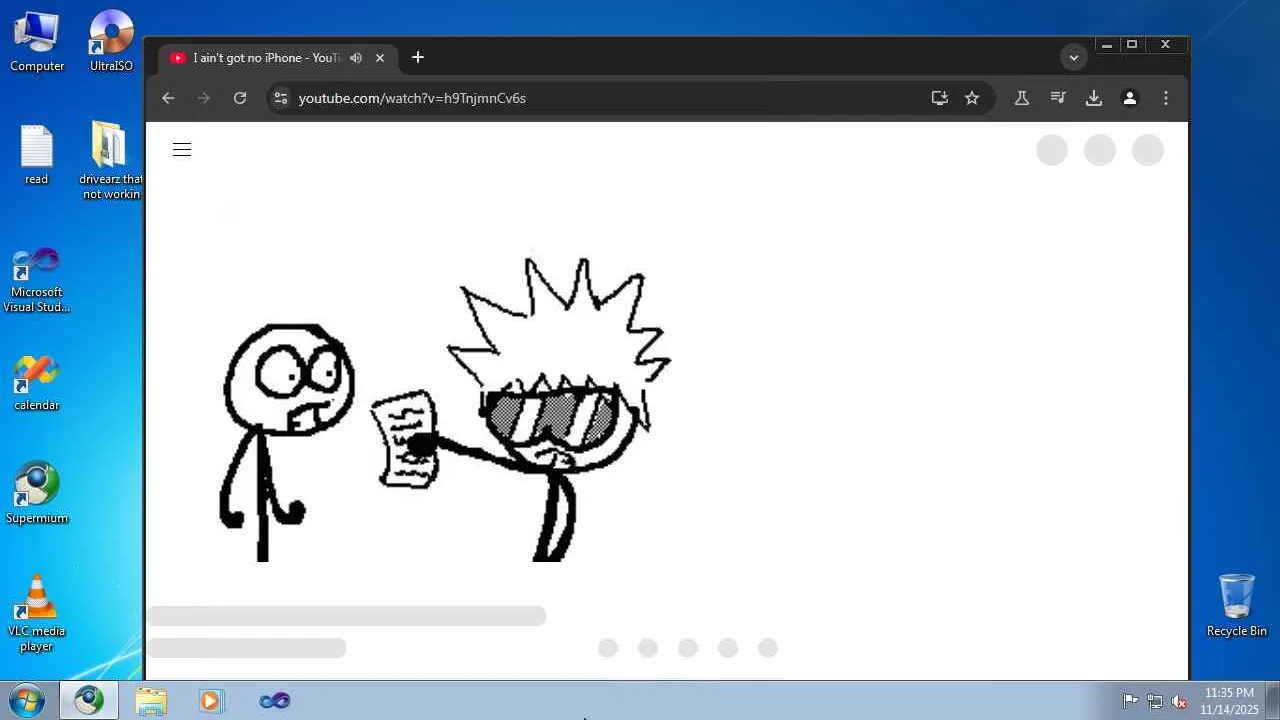
Task: Show browser downloads
Action: tap(1094, 98)
